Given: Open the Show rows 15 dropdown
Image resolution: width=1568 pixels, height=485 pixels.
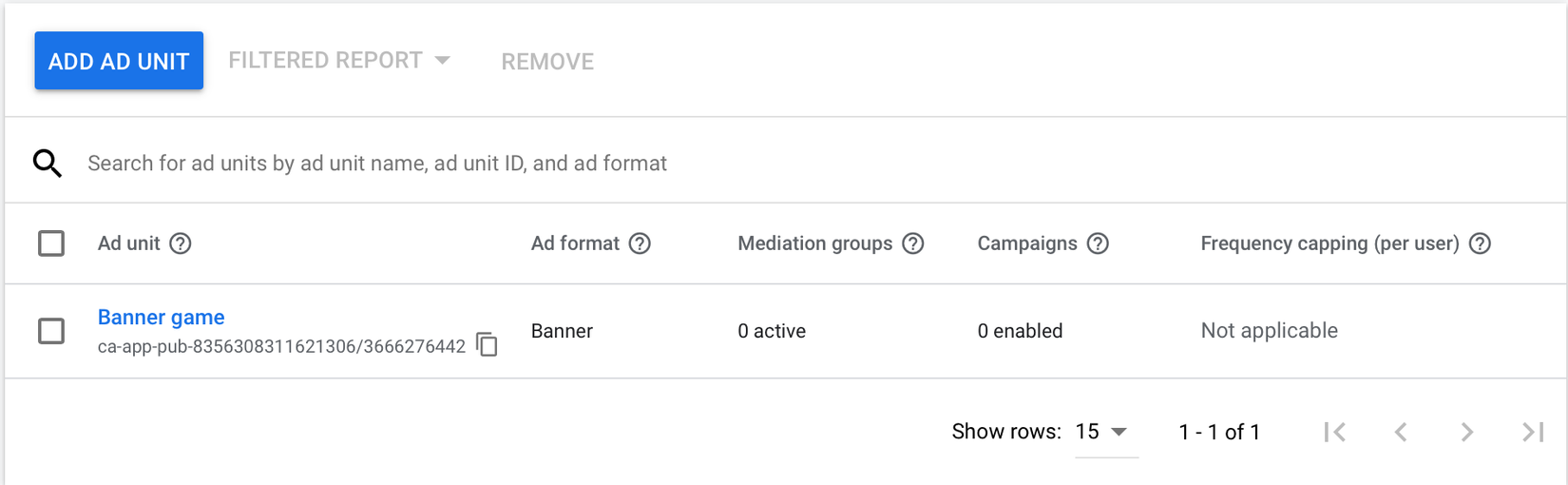Looking at the screenshot, I should pos(1102,432).
